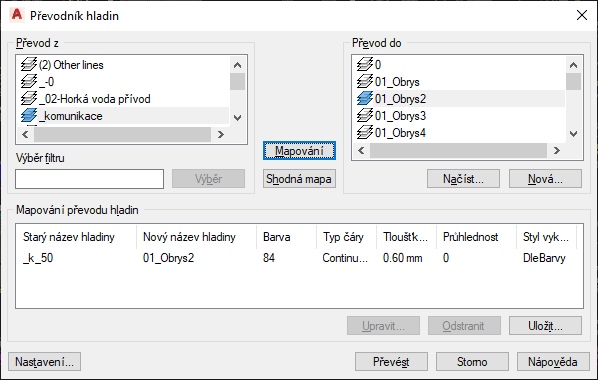The image size is (598, 380).
Task: Click into the Výběr filtru text field
Action: click(x=89, y=179)
